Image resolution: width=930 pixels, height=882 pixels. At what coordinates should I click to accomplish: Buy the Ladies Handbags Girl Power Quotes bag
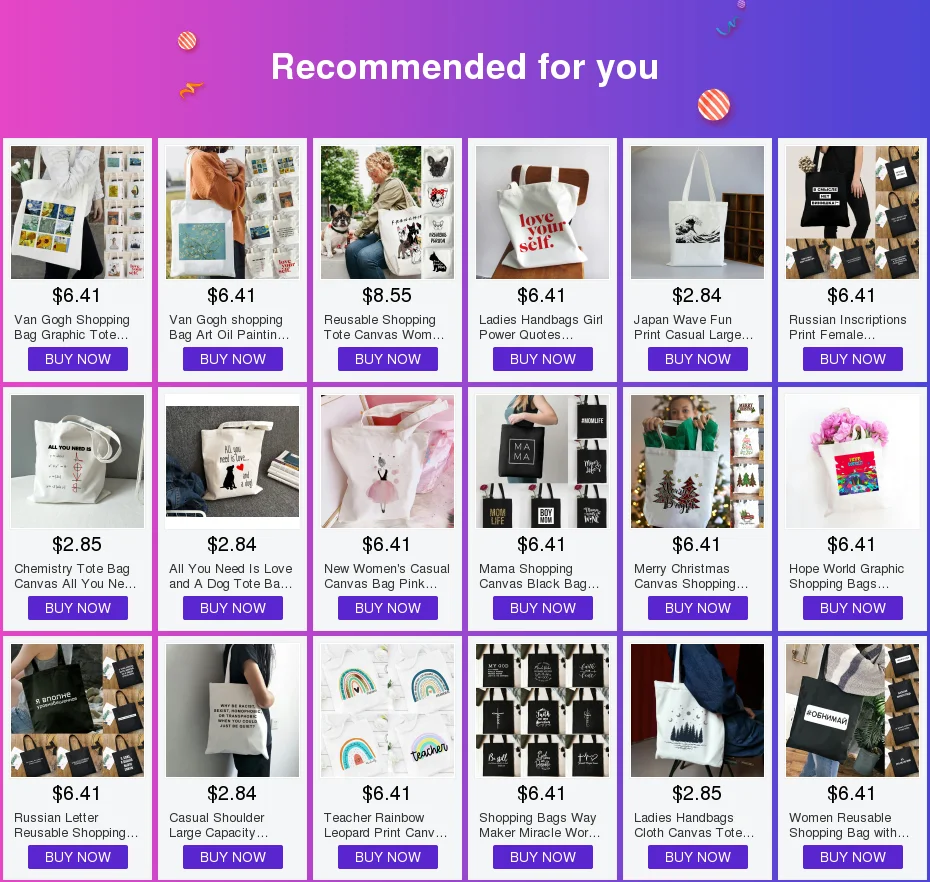click(543, 359)
